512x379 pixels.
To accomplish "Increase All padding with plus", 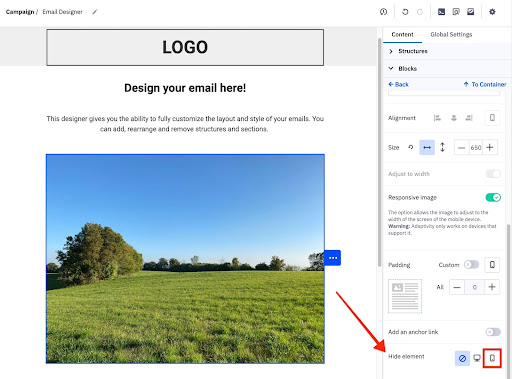I will tap(492, 287).
